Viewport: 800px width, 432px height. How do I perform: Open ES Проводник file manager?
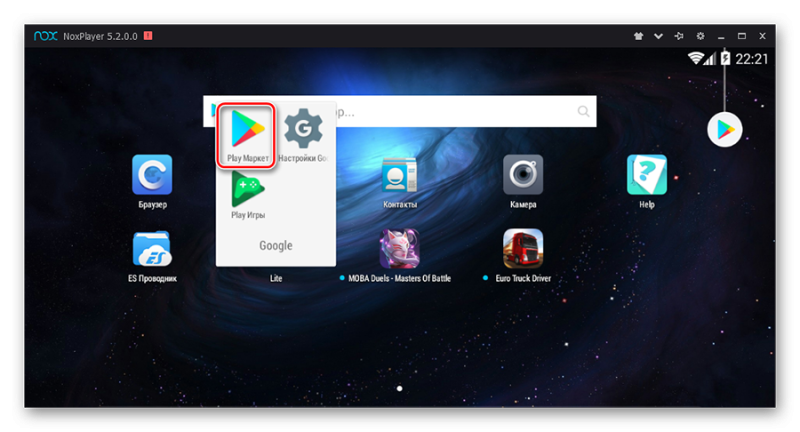(x=152, y=248)
